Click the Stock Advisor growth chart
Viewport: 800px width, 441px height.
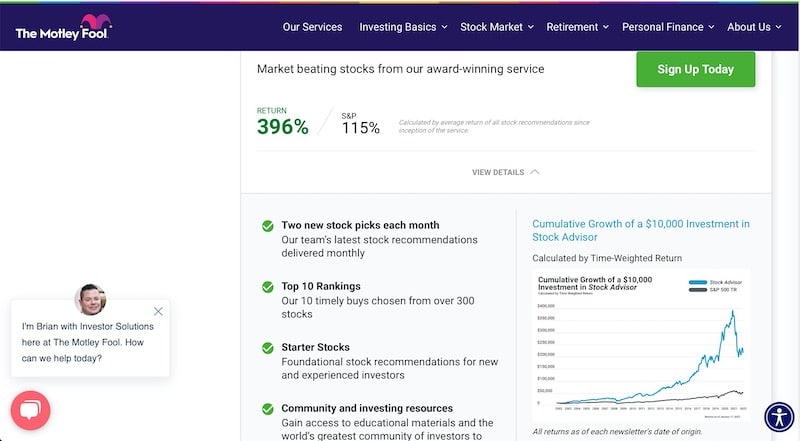(x=641, y=346)
